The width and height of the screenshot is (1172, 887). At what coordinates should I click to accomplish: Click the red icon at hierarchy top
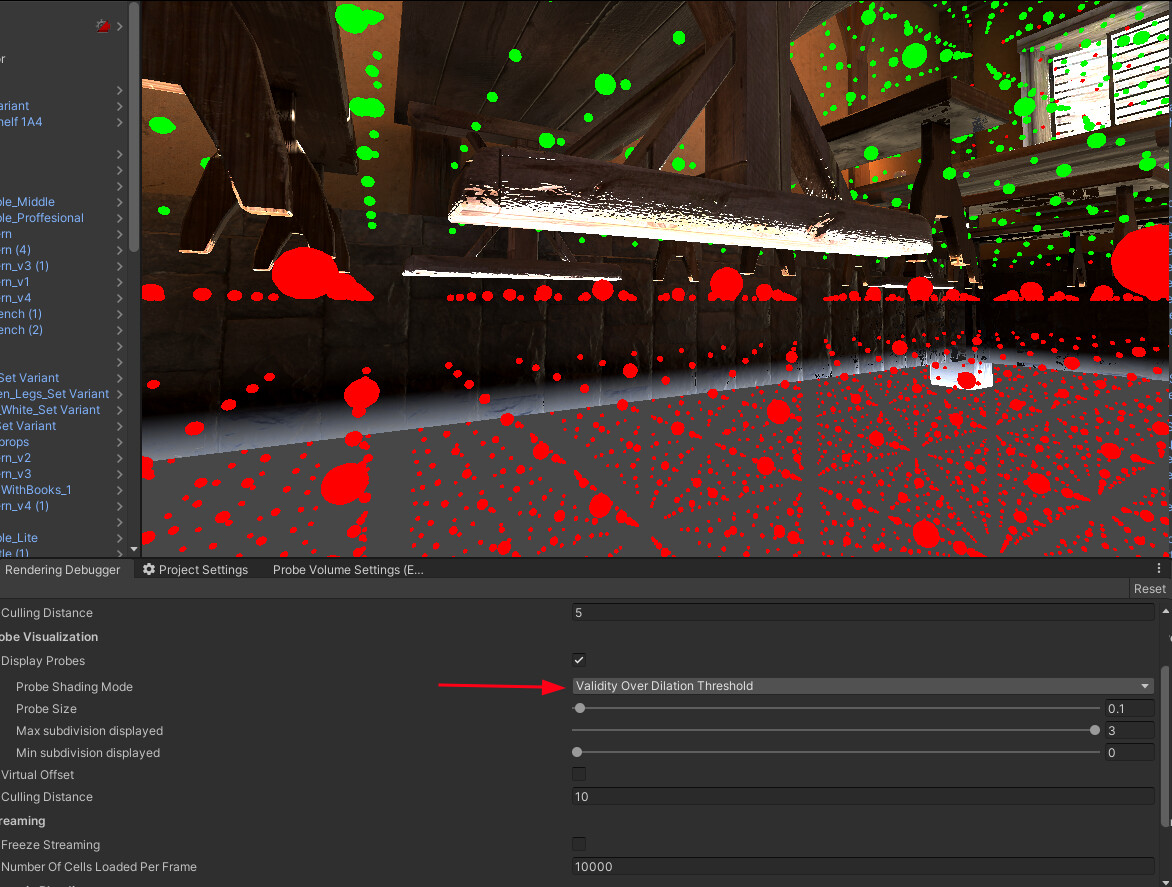[102, 26]
